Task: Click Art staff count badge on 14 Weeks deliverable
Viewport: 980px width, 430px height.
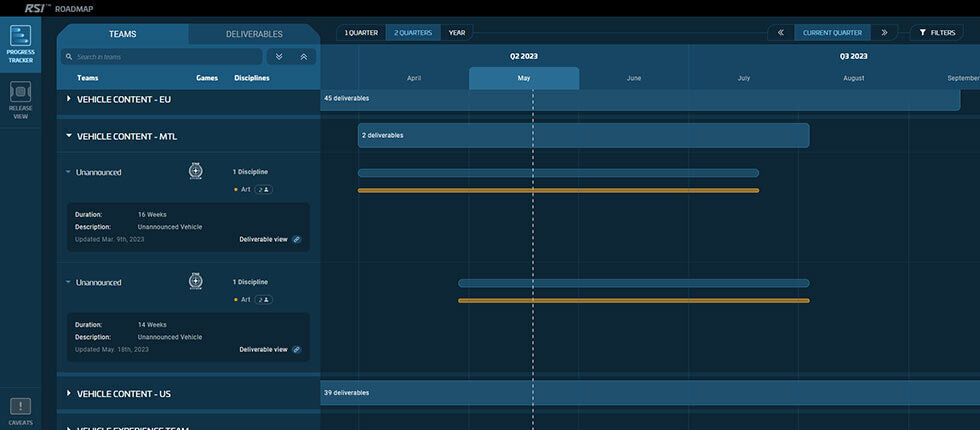Action: pyautogui.click(x=263, y=299)
